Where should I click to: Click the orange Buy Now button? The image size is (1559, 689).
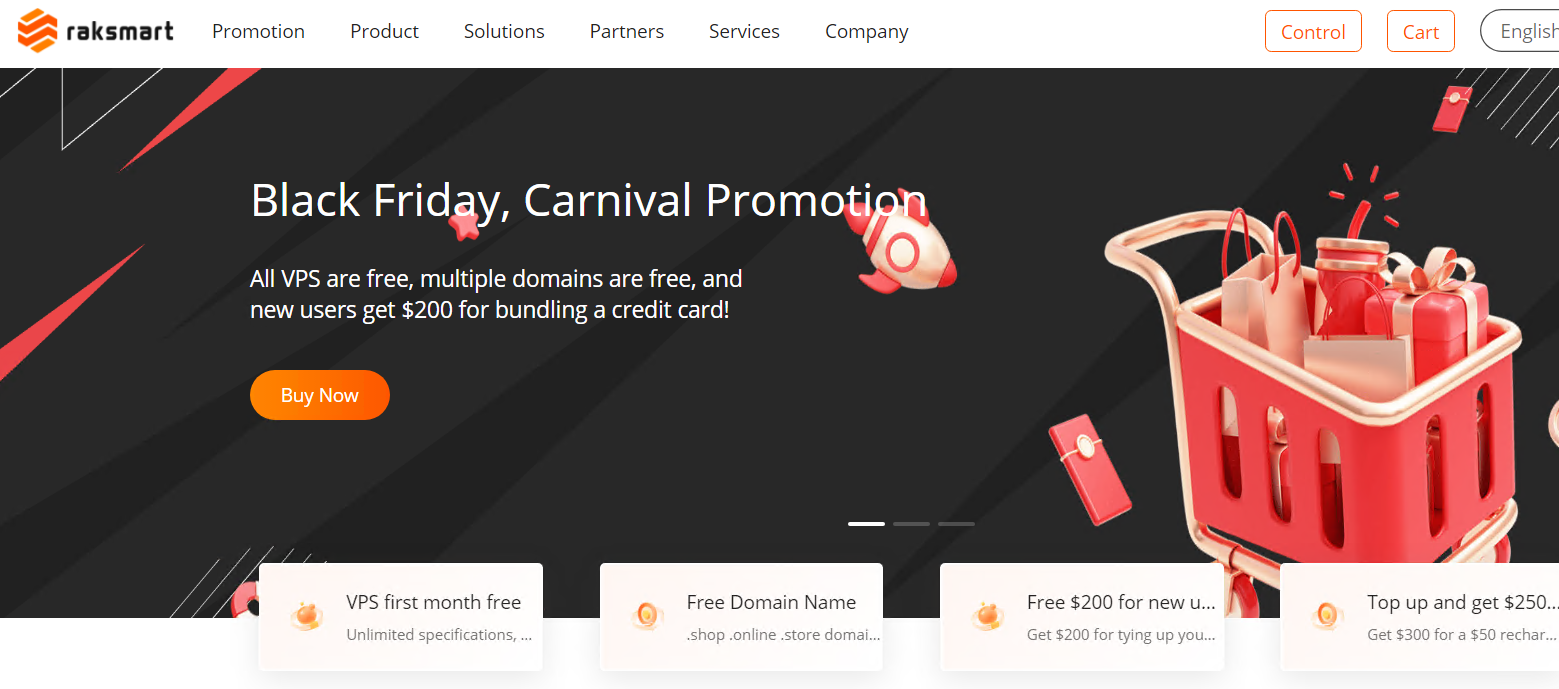click(320, 395)
